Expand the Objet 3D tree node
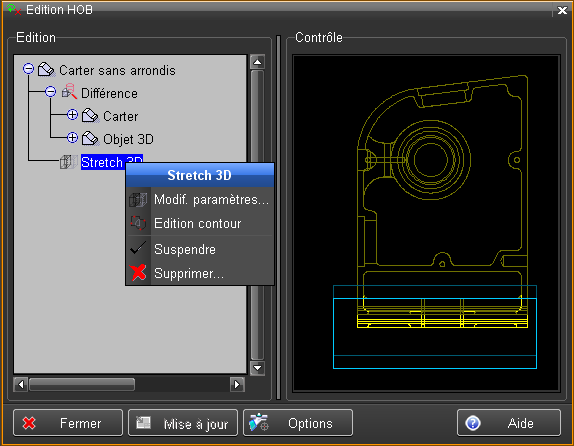 click(72, 138)
